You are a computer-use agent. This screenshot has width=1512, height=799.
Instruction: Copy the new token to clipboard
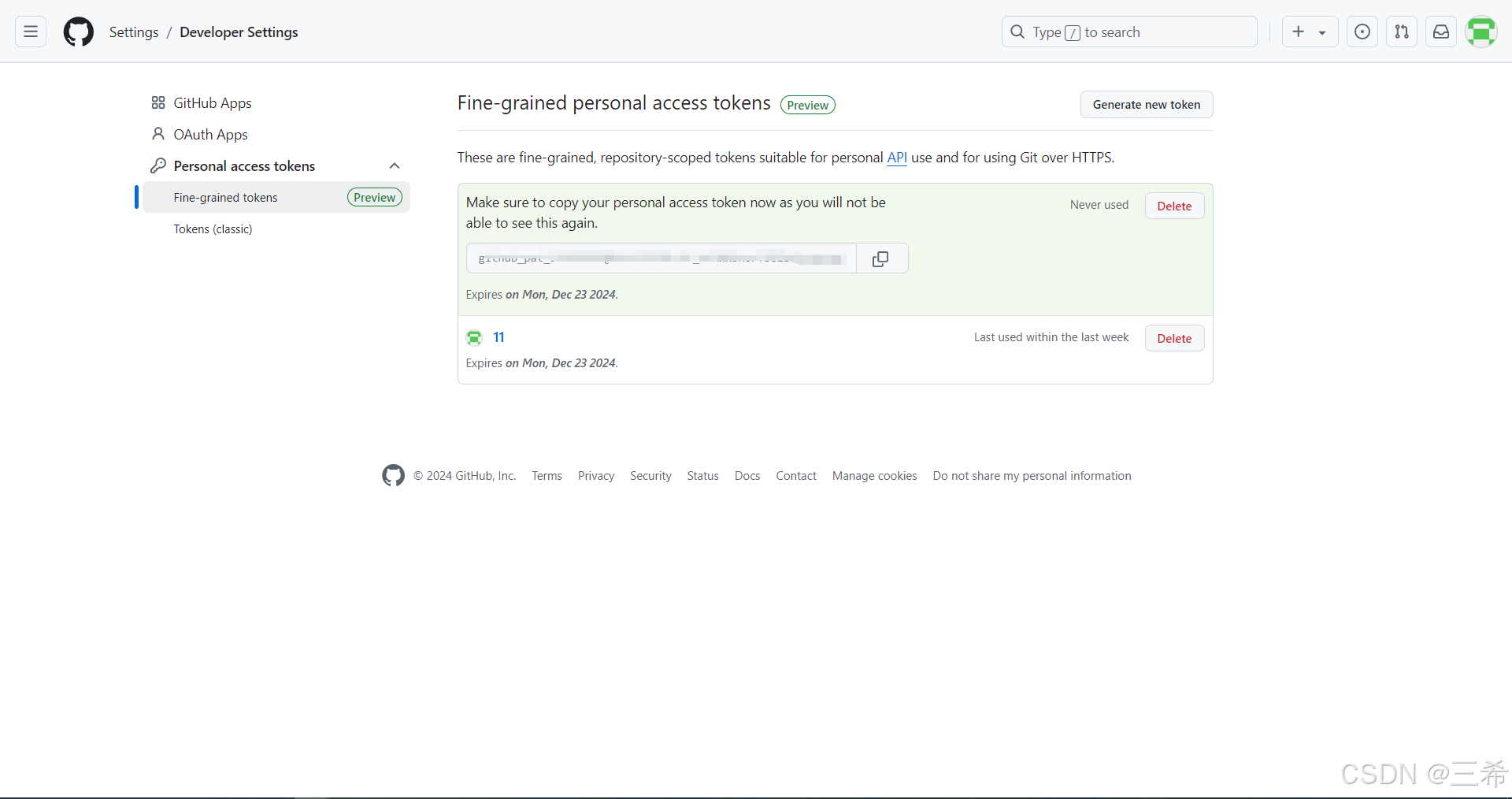[x=881, y=258]
